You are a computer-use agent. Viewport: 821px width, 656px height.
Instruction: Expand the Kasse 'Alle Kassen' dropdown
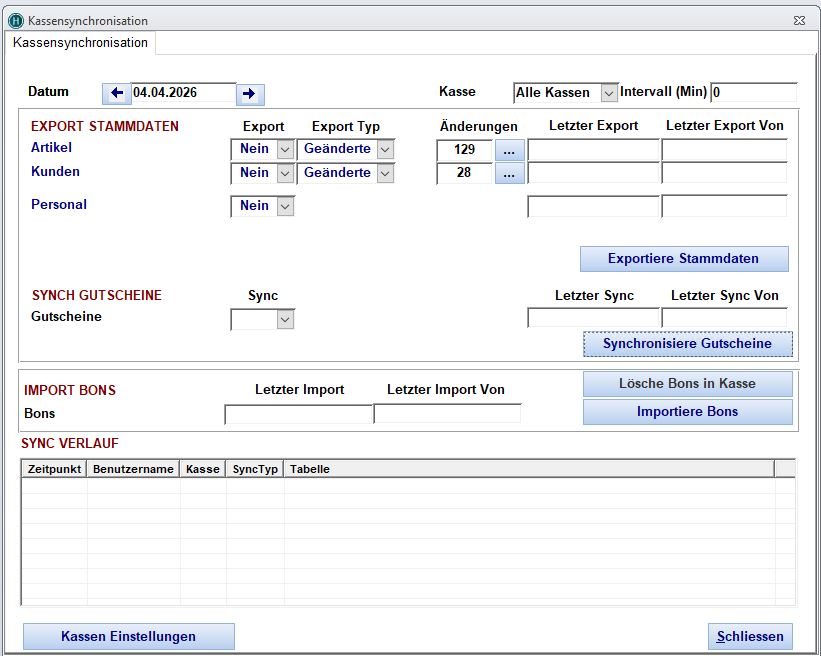(x=609, y=93)
